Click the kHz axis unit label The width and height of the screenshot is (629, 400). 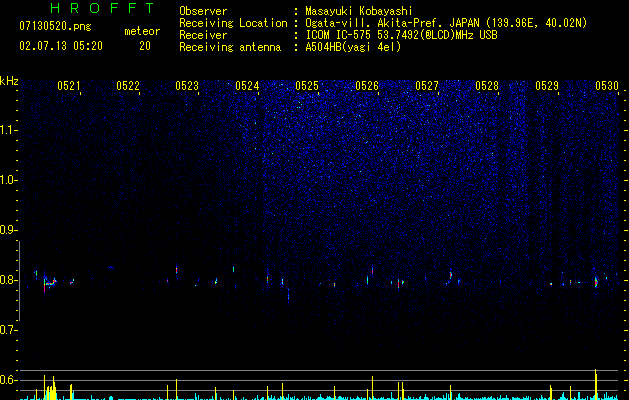pos(9,81)
